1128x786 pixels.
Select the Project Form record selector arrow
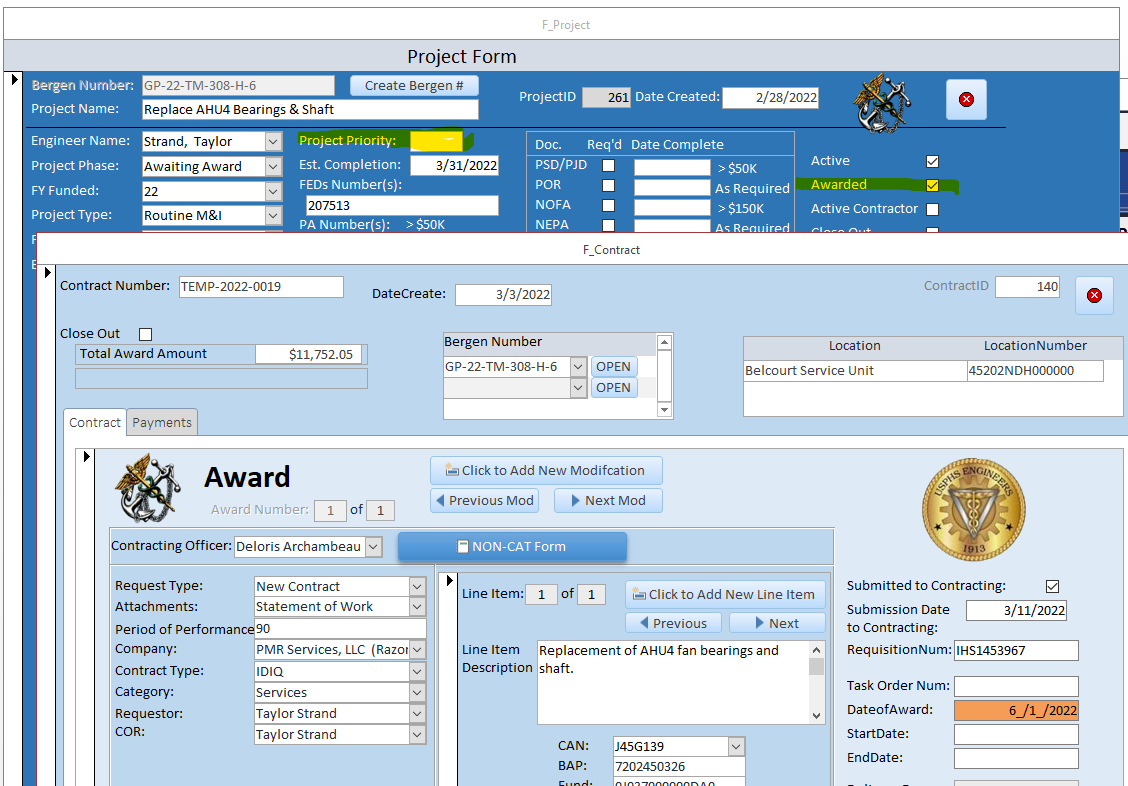point(14,79)
